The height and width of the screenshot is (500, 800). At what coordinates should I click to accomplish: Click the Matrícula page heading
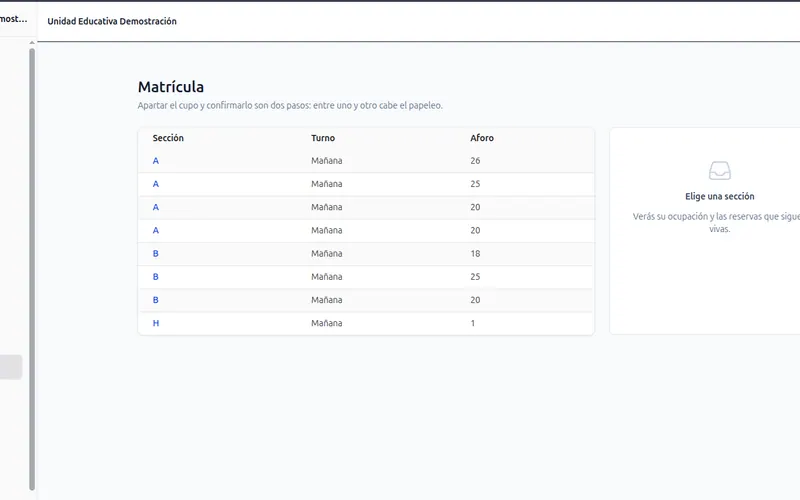(x=171, y=87)
